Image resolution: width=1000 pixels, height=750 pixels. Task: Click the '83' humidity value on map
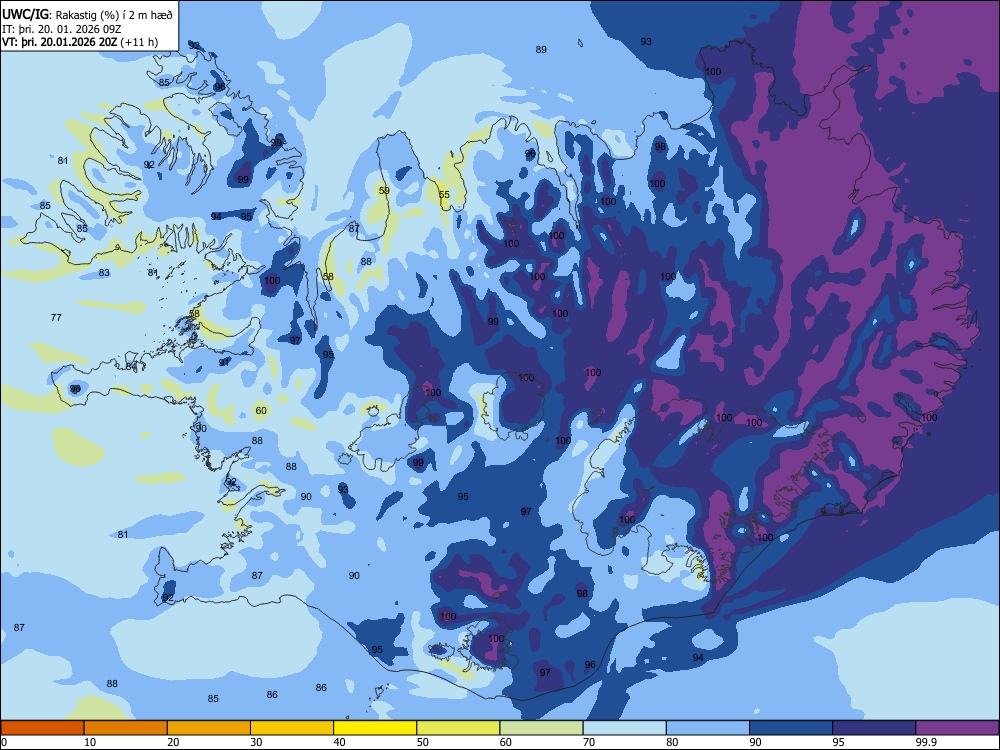[104, 272]
